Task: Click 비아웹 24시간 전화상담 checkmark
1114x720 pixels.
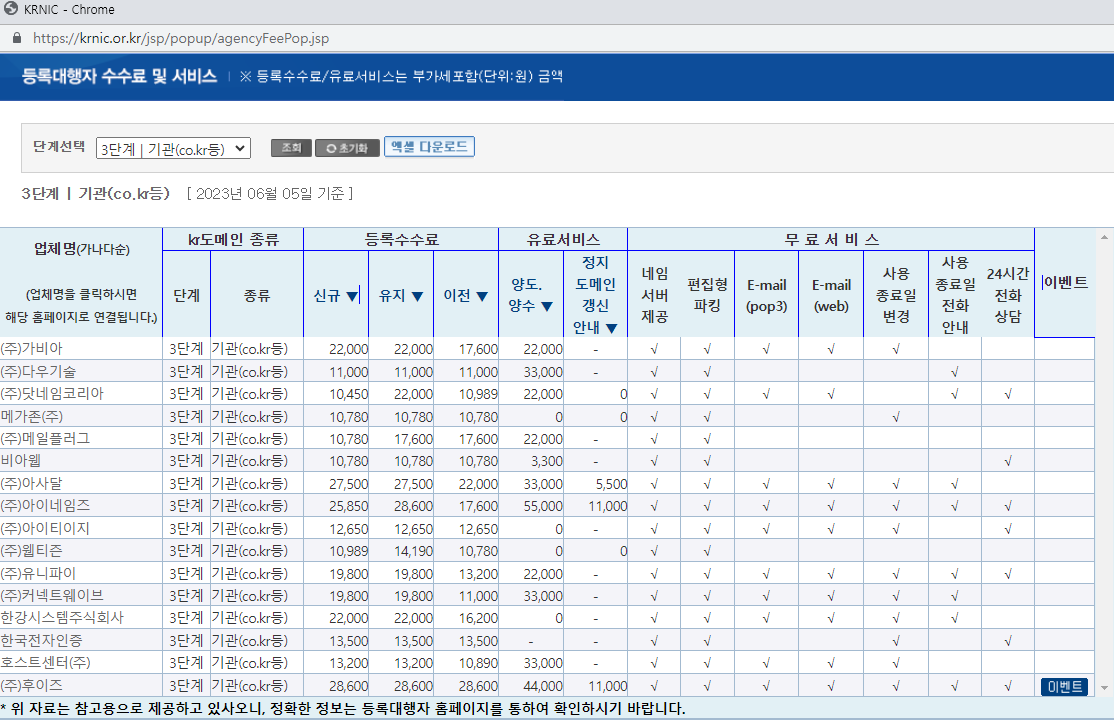Action: [1007, 461]
